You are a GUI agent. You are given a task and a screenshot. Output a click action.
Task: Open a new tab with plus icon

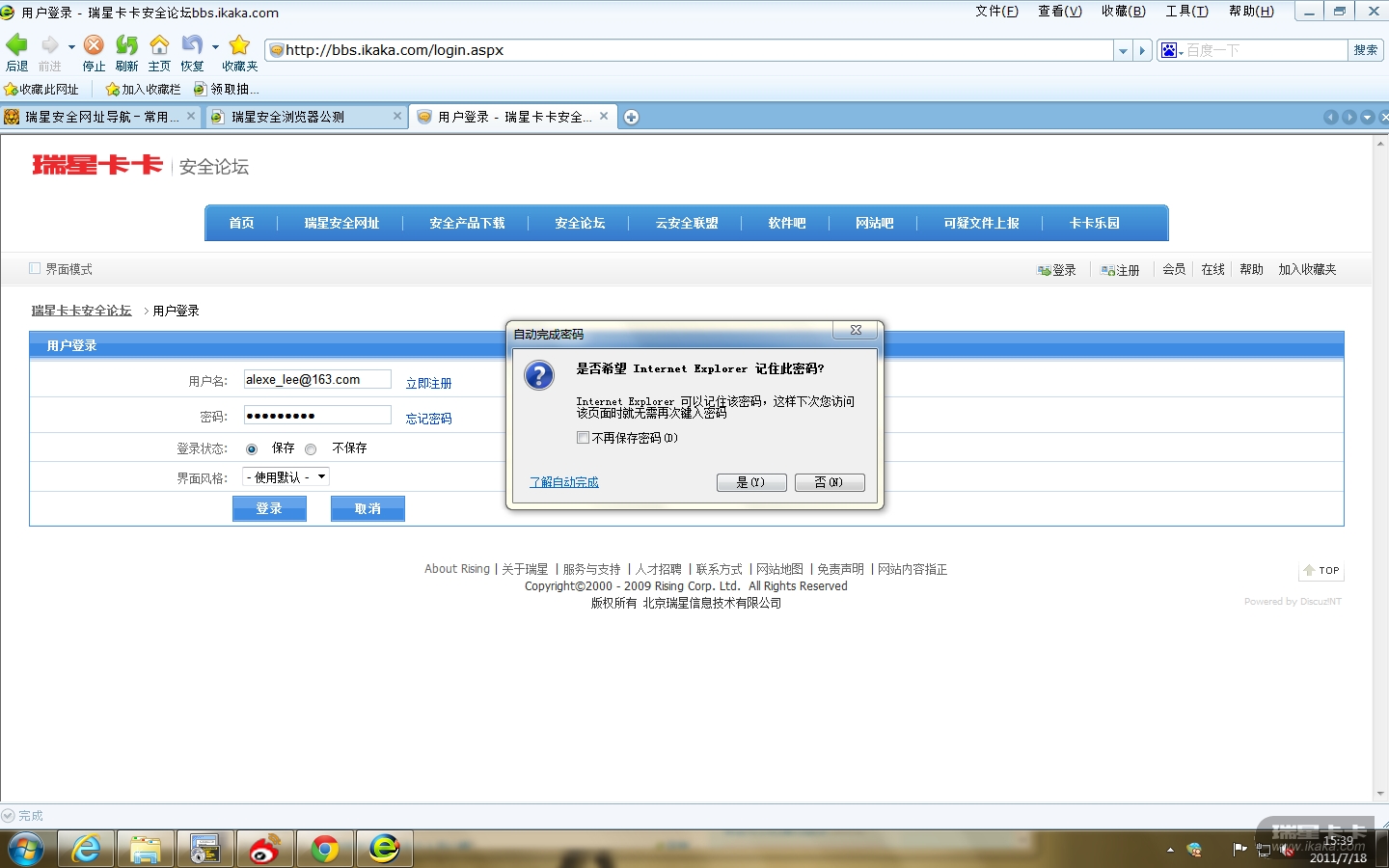(x=631, y=117)
